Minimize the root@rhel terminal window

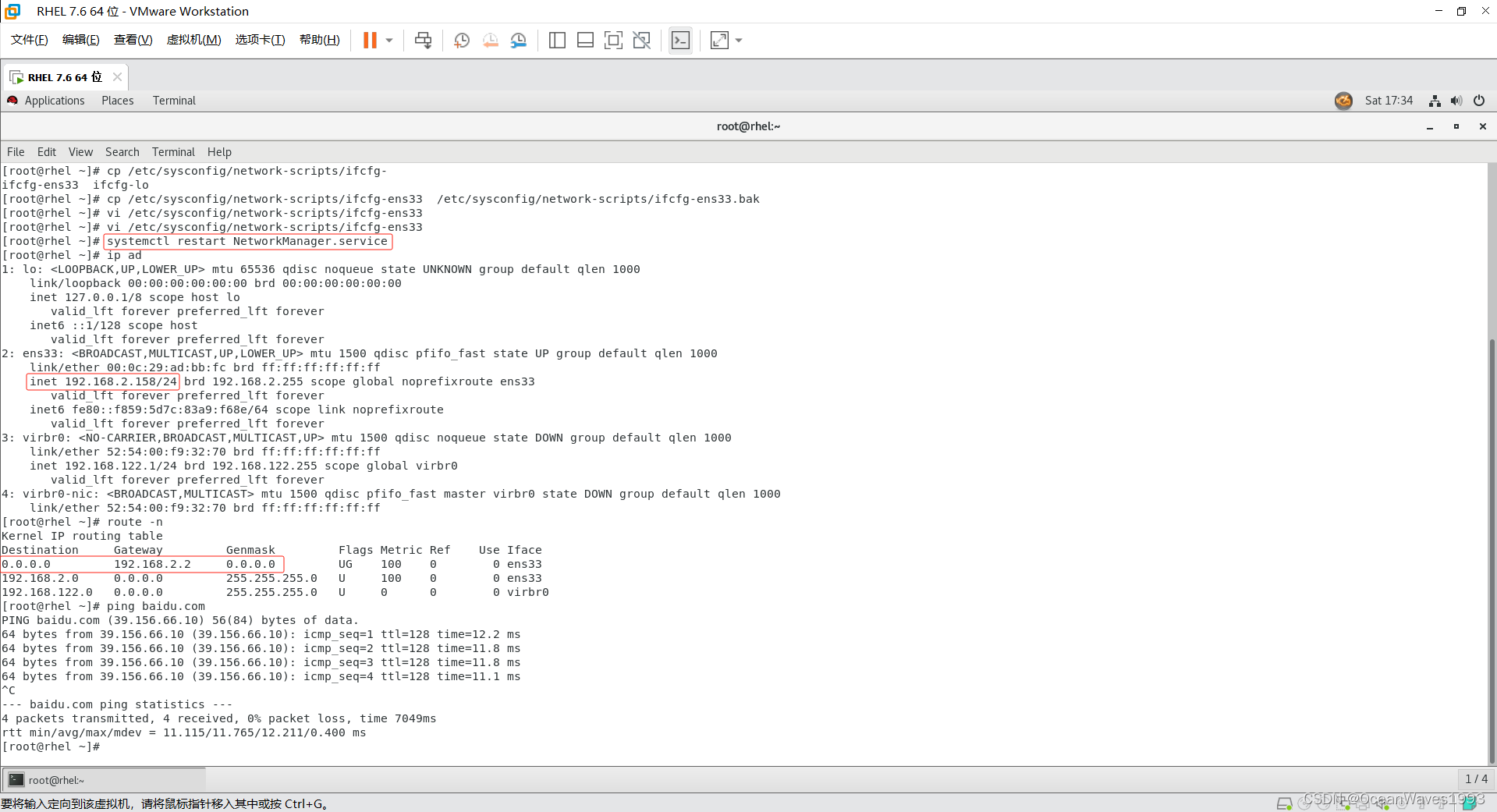[x=1430, y=126]
